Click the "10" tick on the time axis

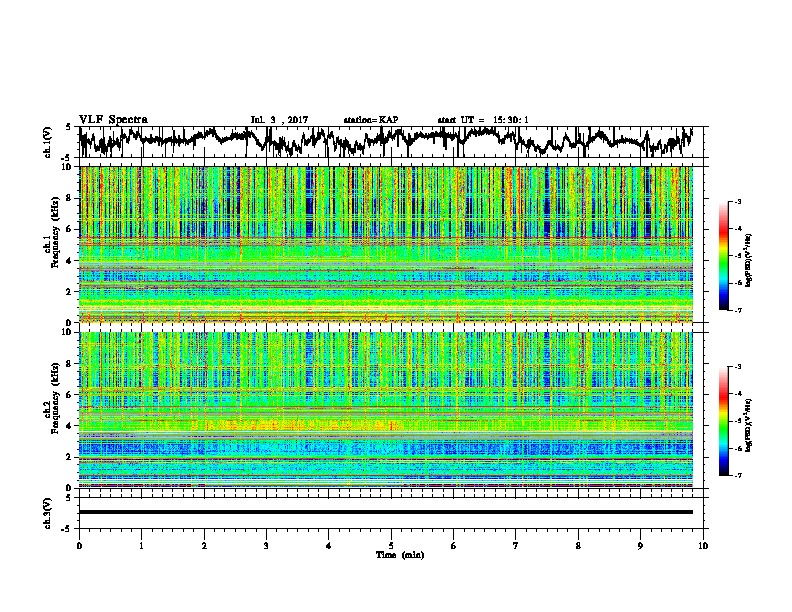coord(703,546)
